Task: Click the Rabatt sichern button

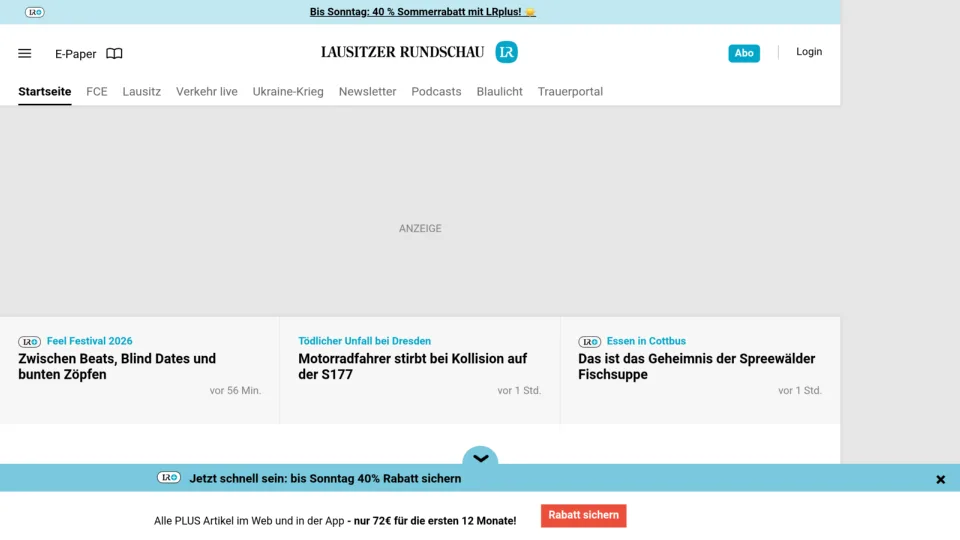Action: click(583, 516)
